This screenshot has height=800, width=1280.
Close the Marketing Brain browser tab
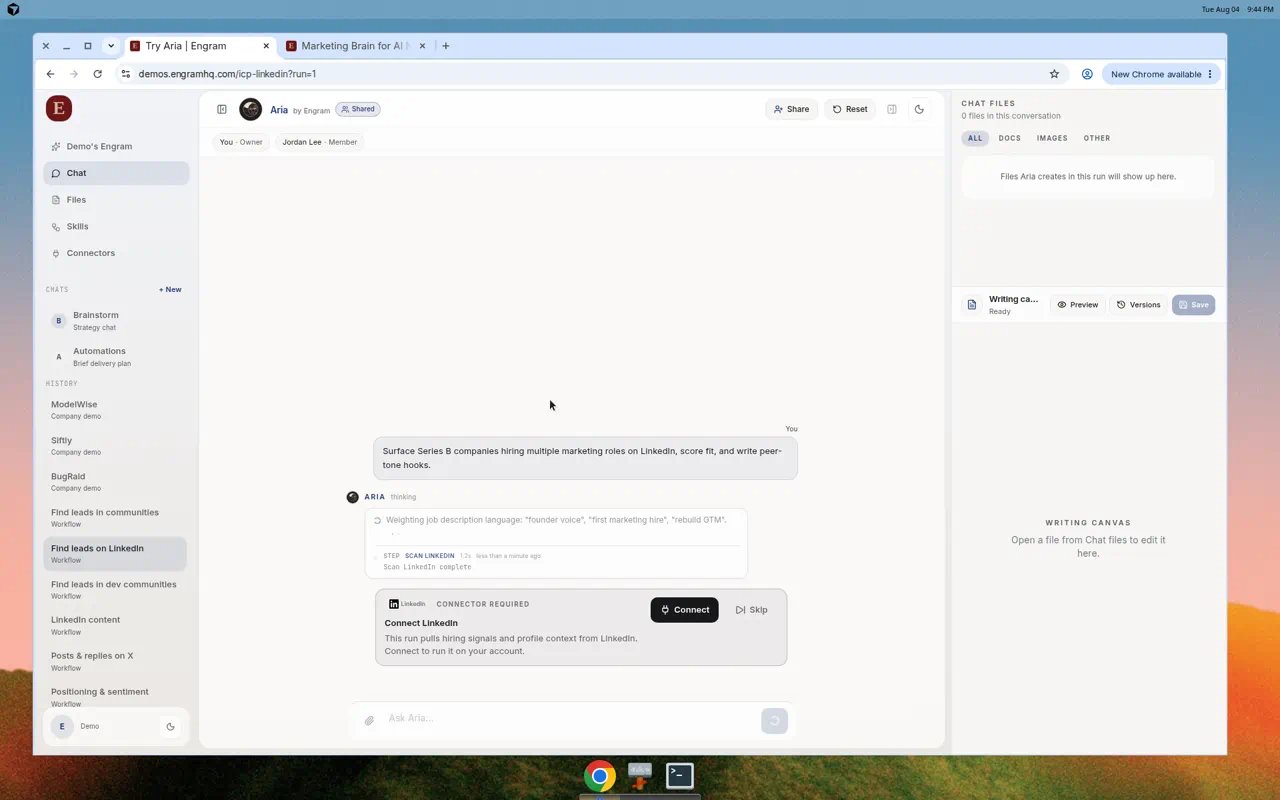coord(423,46)
